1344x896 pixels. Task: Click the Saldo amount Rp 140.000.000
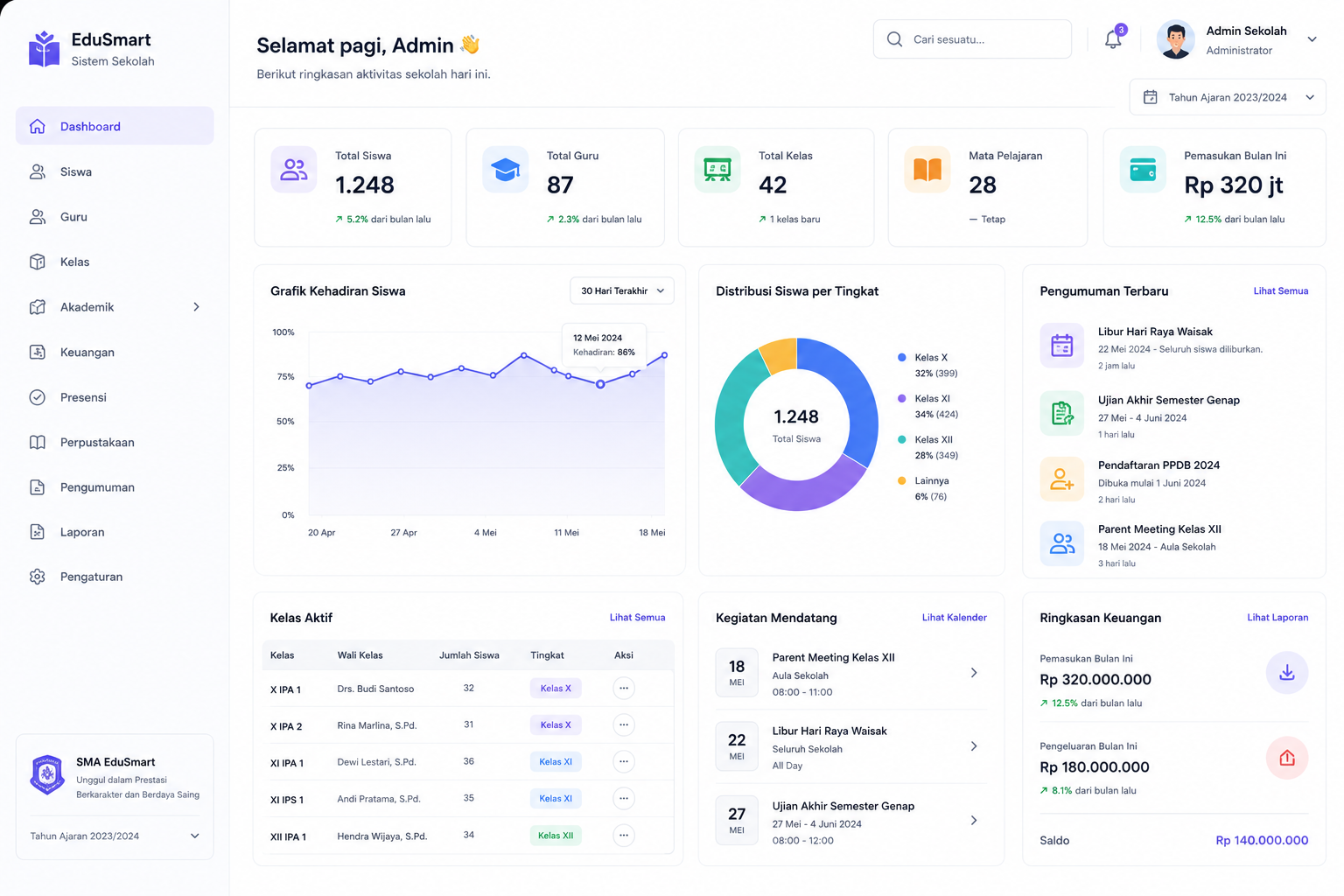point(1262,840)
